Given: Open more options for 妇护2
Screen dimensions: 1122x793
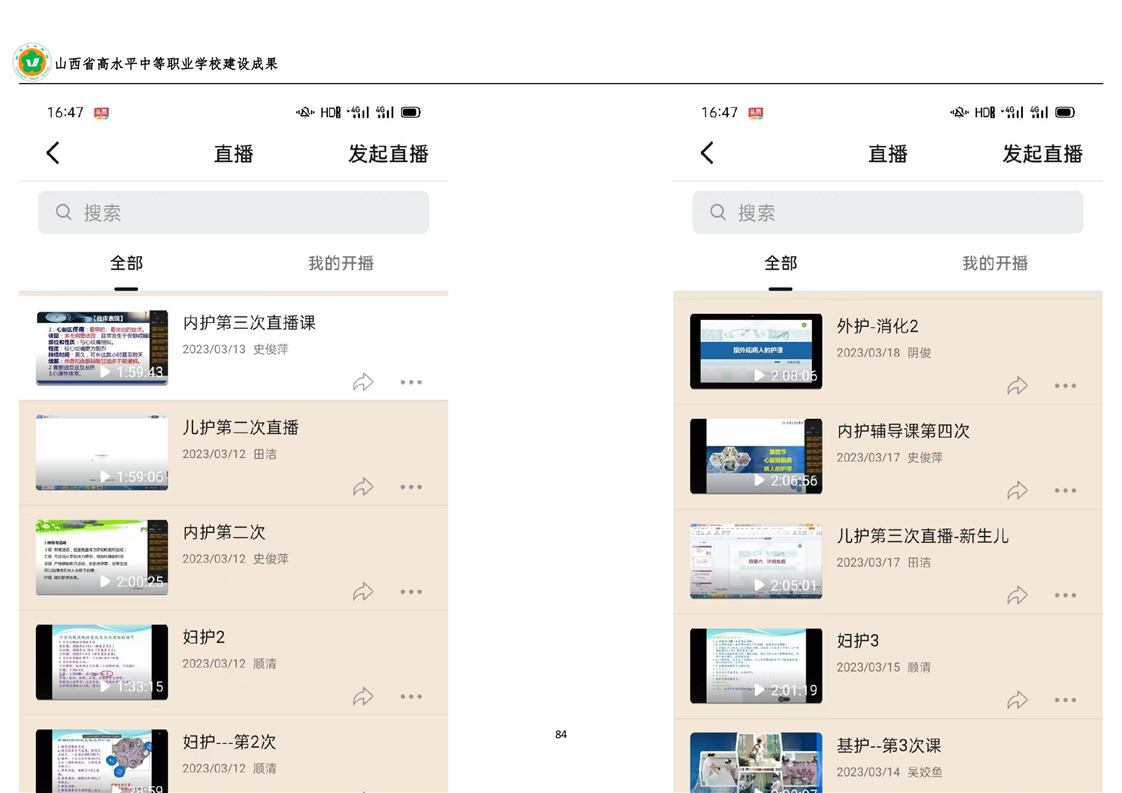Looking at the screenshot, I should tap(411, 696).
